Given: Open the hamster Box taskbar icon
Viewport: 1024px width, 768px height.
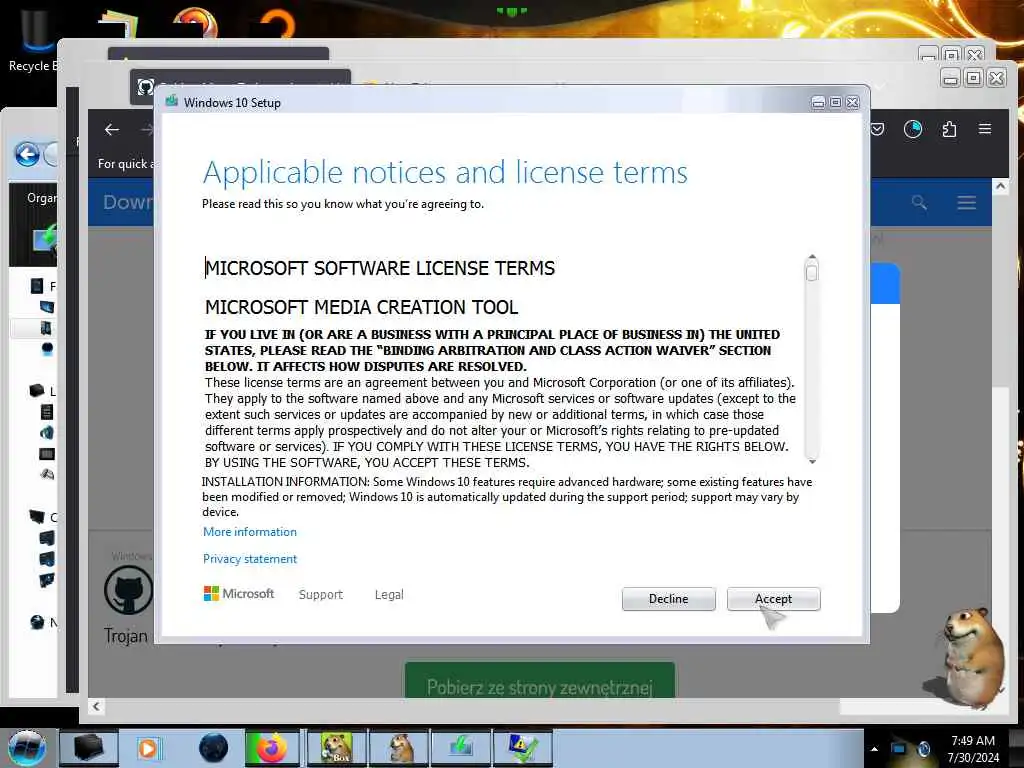Looking at the screenshot, I should (336, 748).
